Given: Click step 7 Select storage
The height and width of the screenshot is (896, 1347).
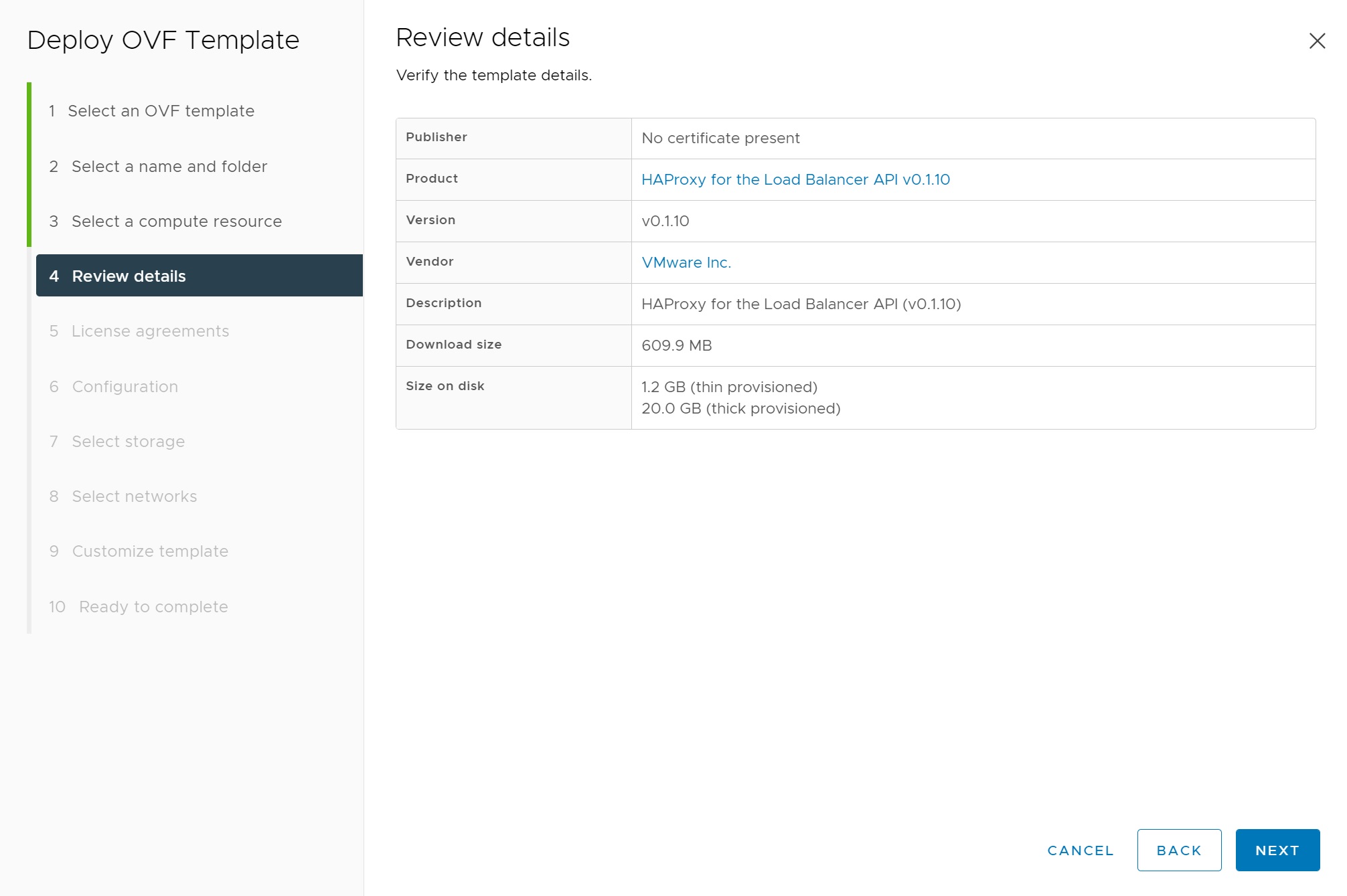Looking at the screenshot, I should click(x=128, y=442).
